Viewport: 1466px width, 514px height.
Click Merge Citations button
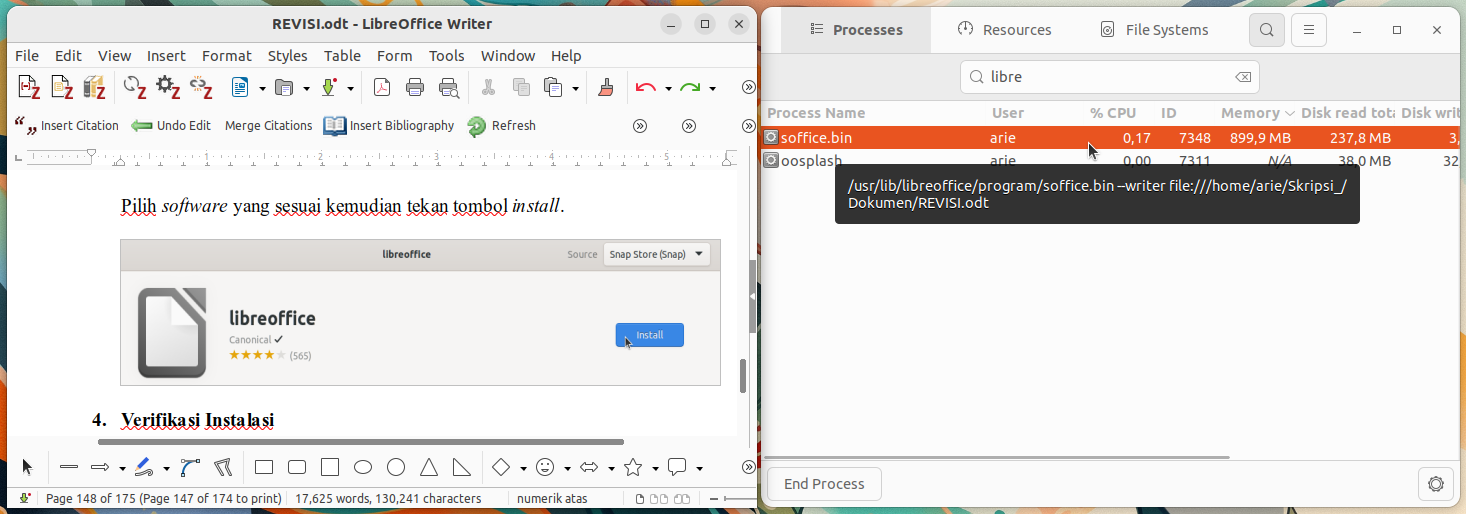268,126
